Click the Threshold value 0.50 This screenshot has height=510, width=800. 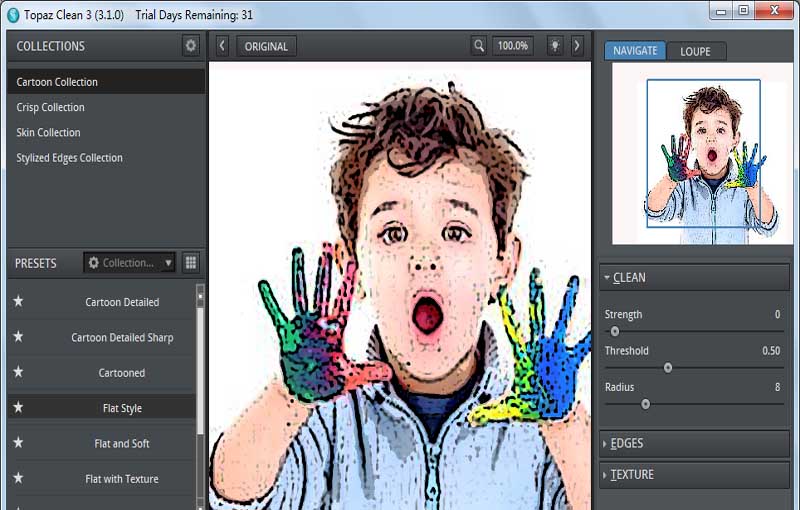pyautogui.click(x=771, y=351)
